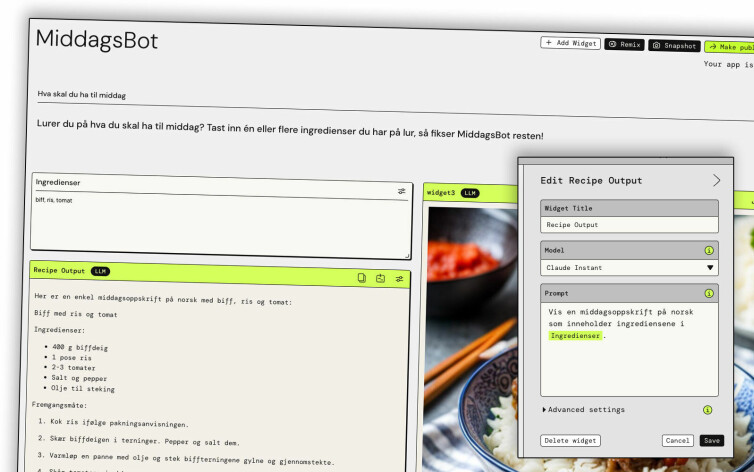The height and width of the screenshot is (472, 754).
Task: Cancel the widget edit
Action: [677, 440]
